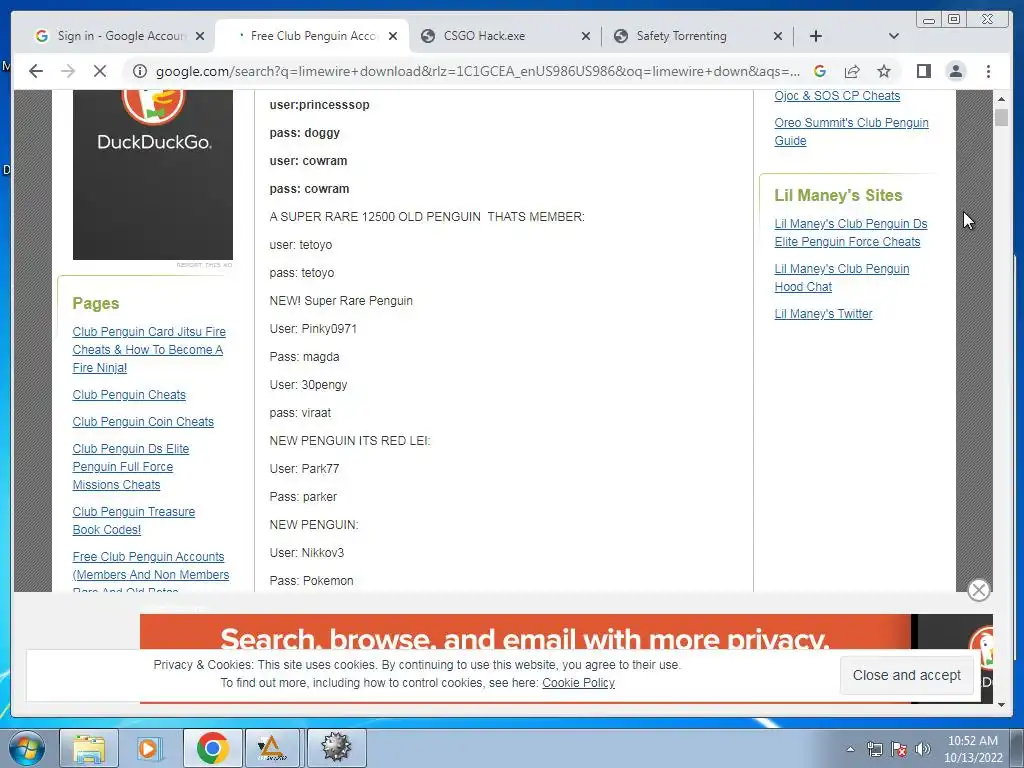Dismiss the bottom banner ad with X

click(x=978, y=590)
